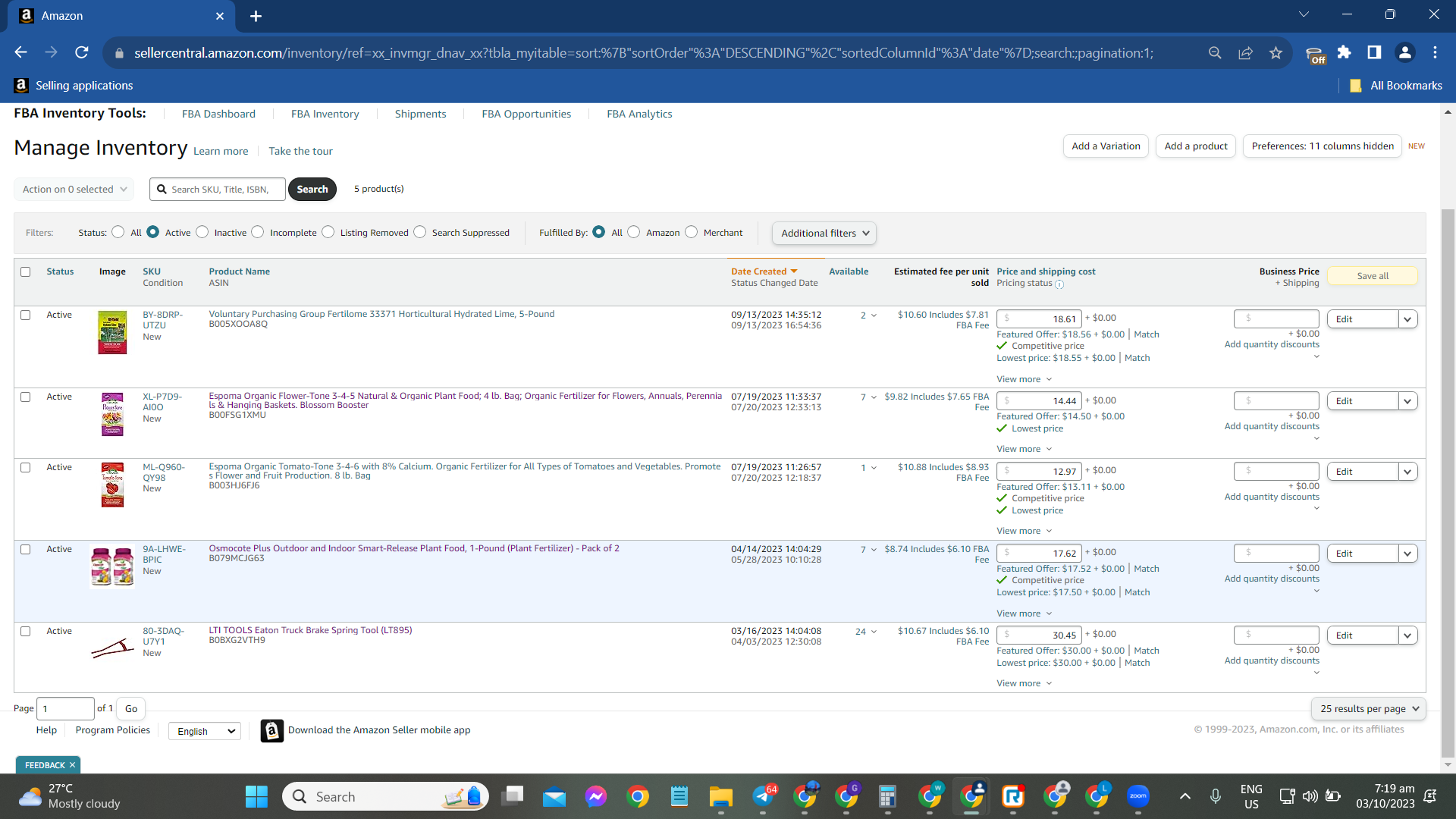The height and width of the screenshot is (819, 1456).
Task: Open Preferences: 11 columns hidden
Action: tap(1323, 146)
